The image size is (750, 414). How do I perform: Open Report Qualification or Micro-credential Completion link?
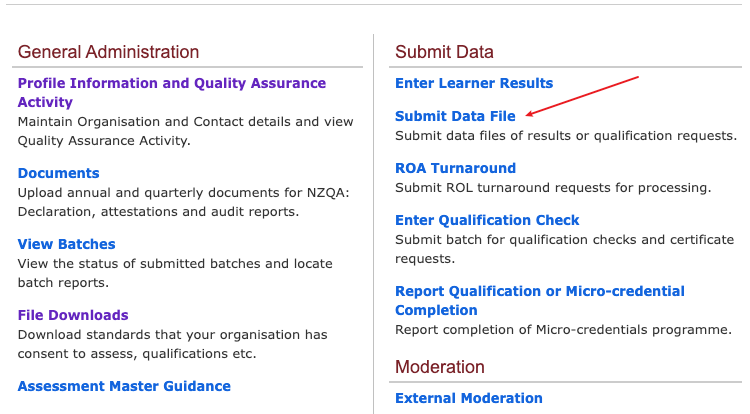[x=540, y=301]
